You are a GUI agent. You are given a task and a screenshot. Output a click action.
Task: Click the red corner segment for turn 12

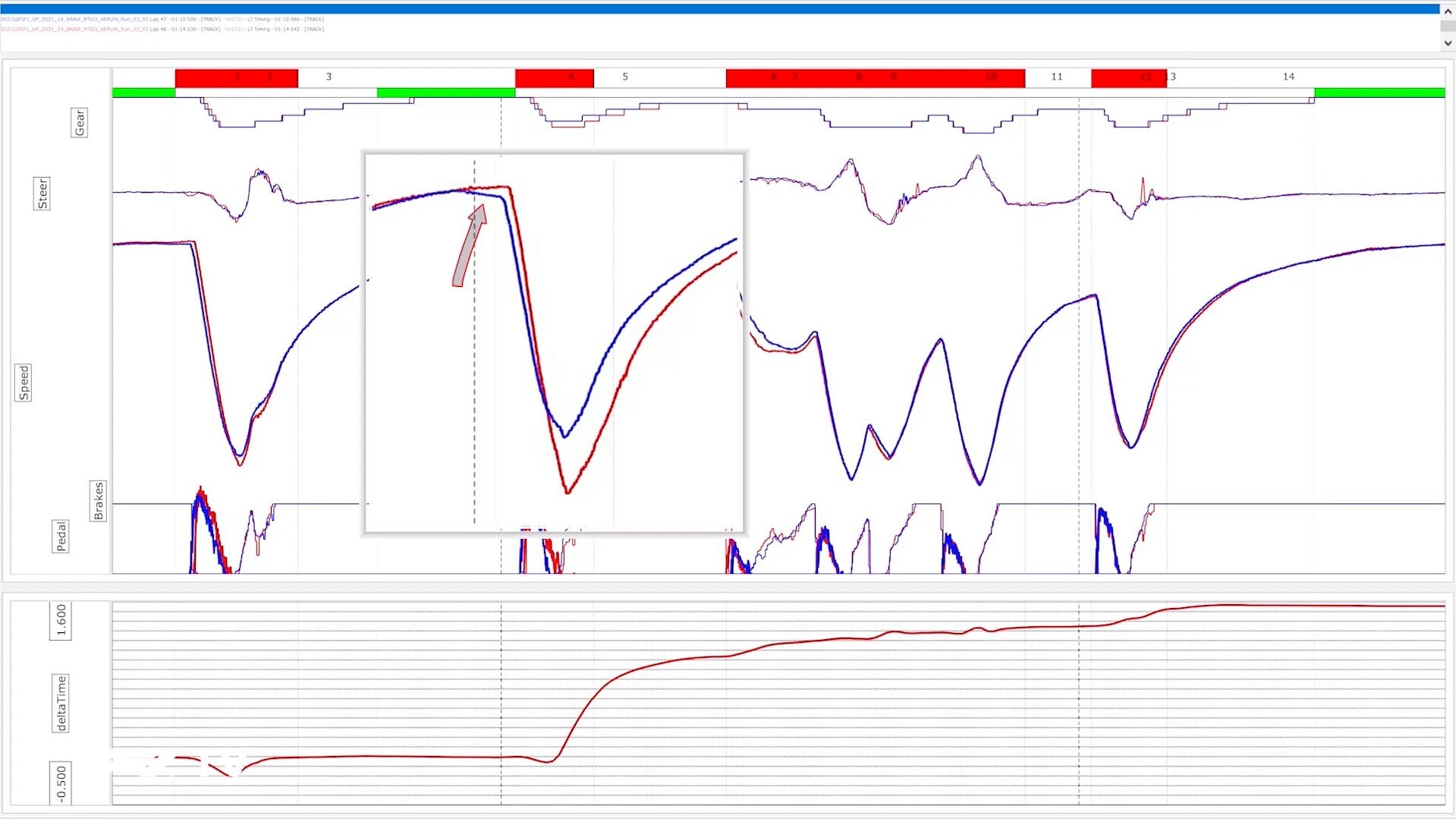tap(1129, 77)
